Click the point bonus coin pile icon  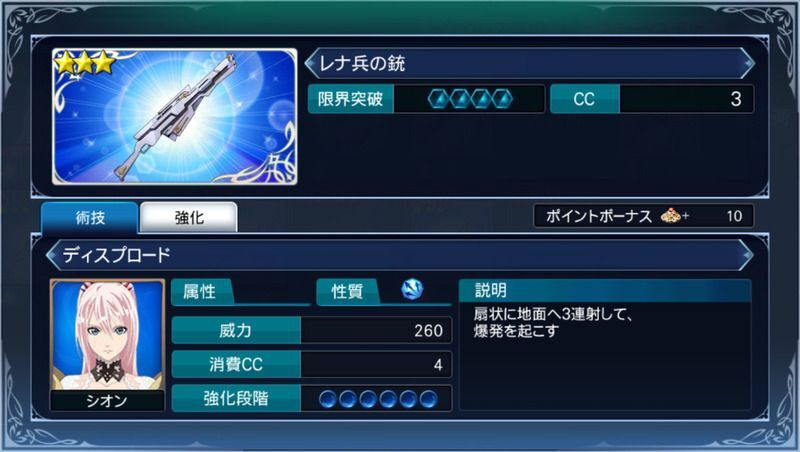(x=671, y=216)
